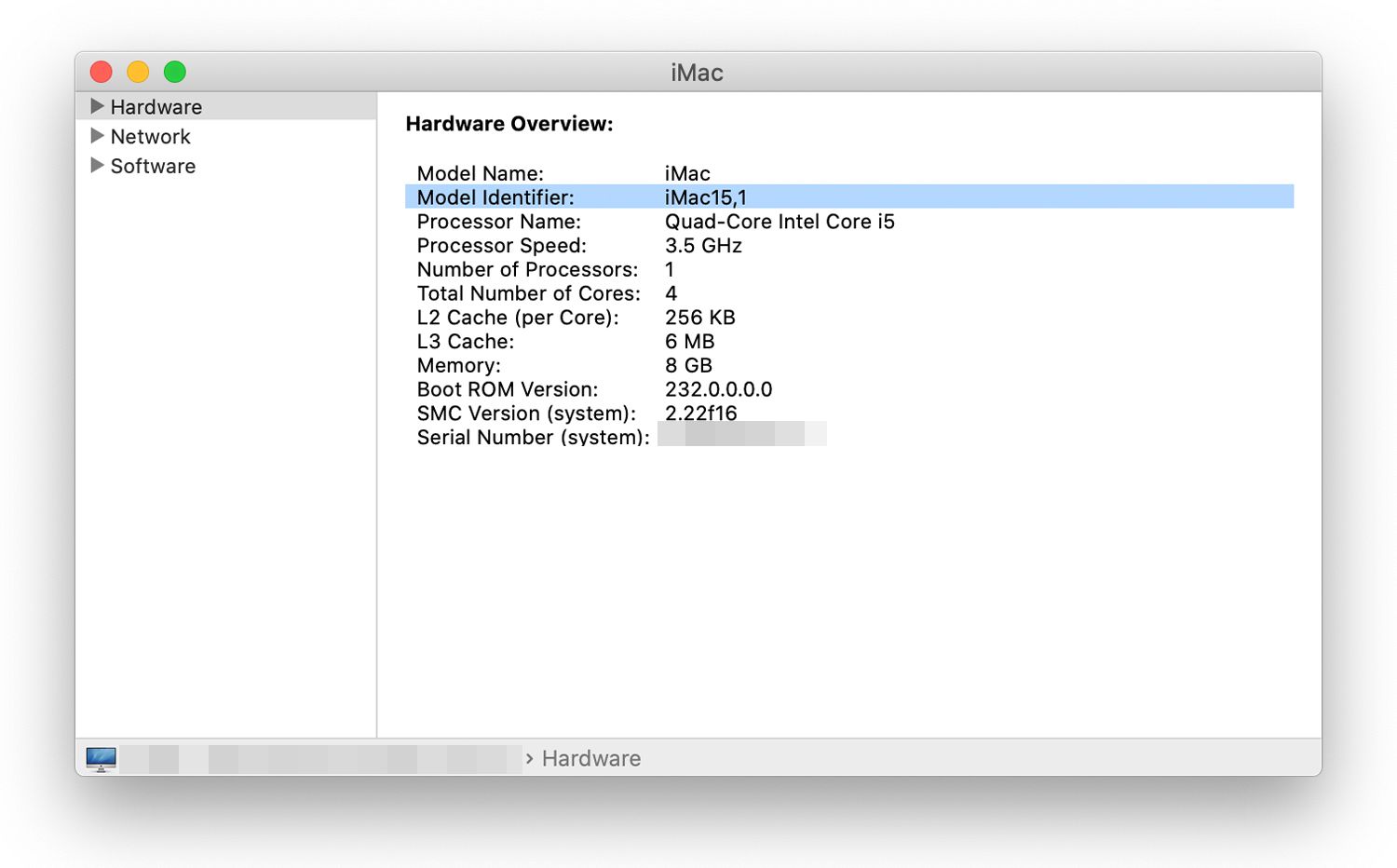1397x868 pixels.
Task: Select the Total Number of Cores label
Action: (x=528, y=294)
